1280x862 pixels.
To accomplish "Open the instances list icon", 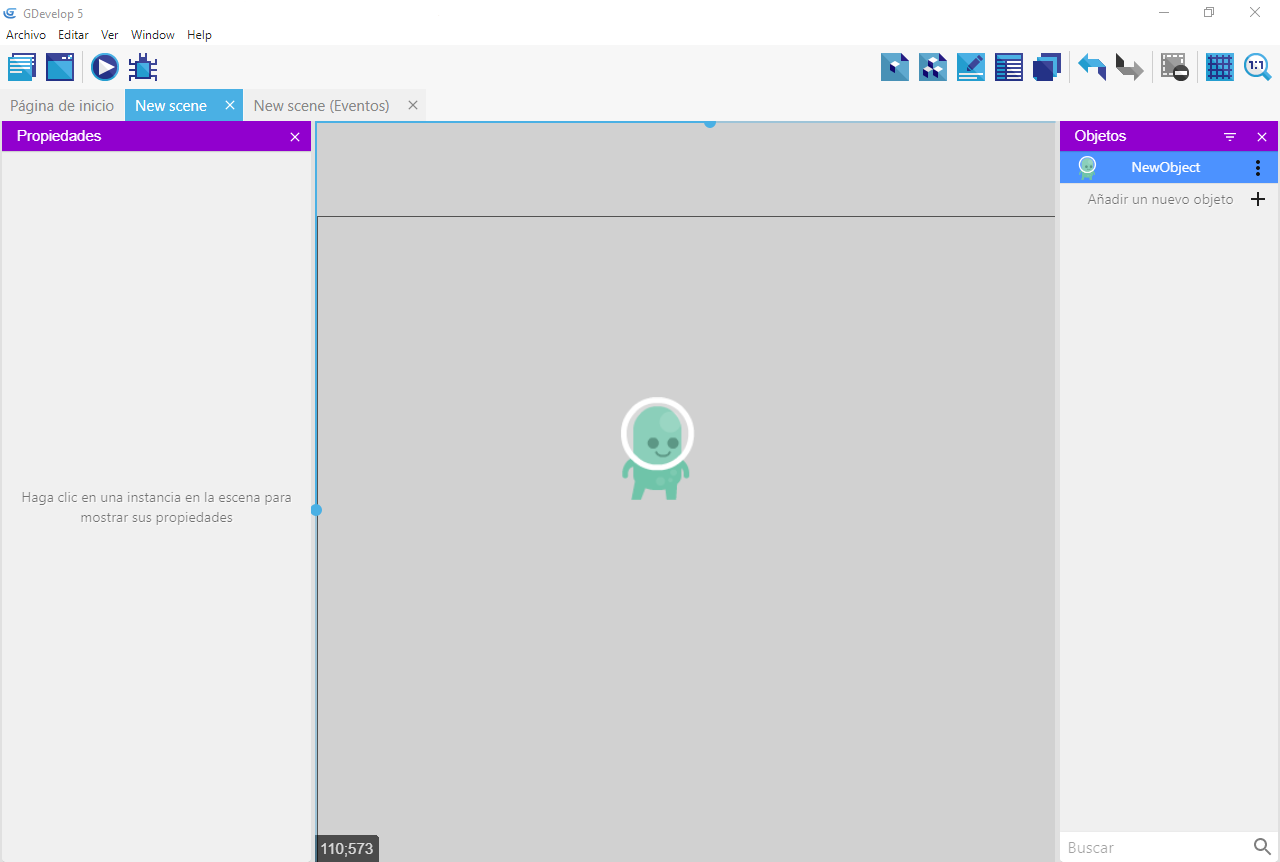I will [x=1009, y=67].
